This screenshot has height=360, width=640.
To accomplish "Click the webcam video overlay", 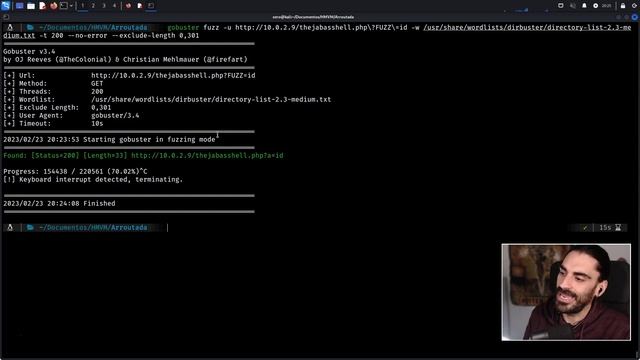I will pos(566,292).
